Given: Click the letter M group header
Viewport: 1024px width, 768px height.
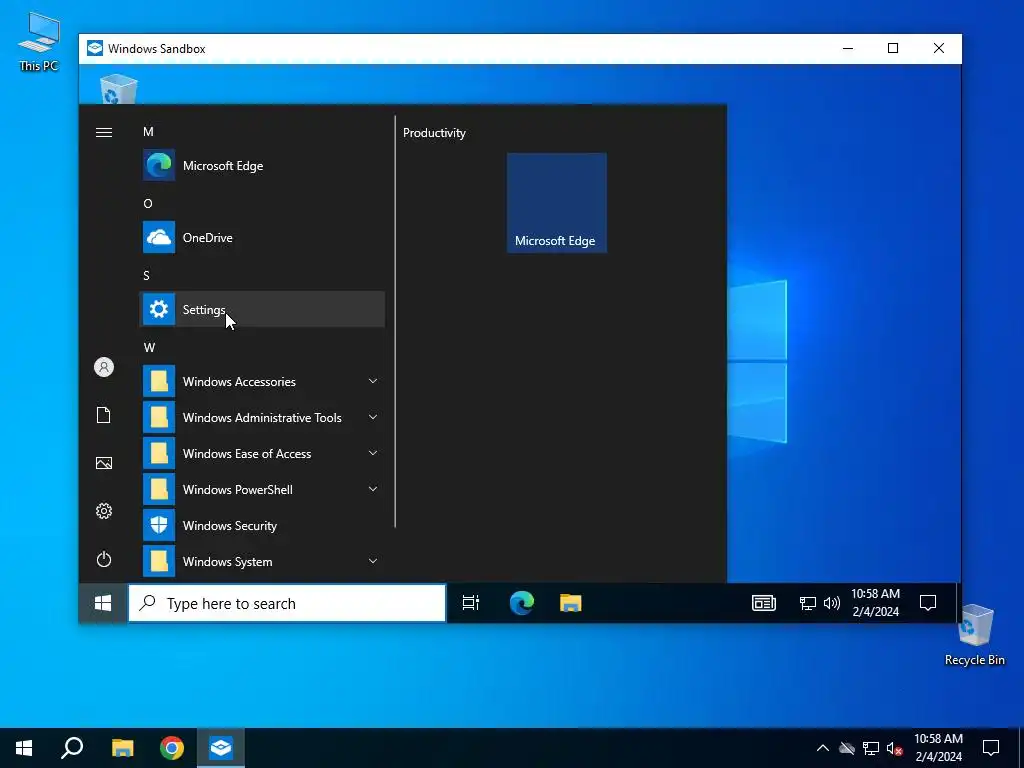Looking at the screenshot, I should [148, 132].
